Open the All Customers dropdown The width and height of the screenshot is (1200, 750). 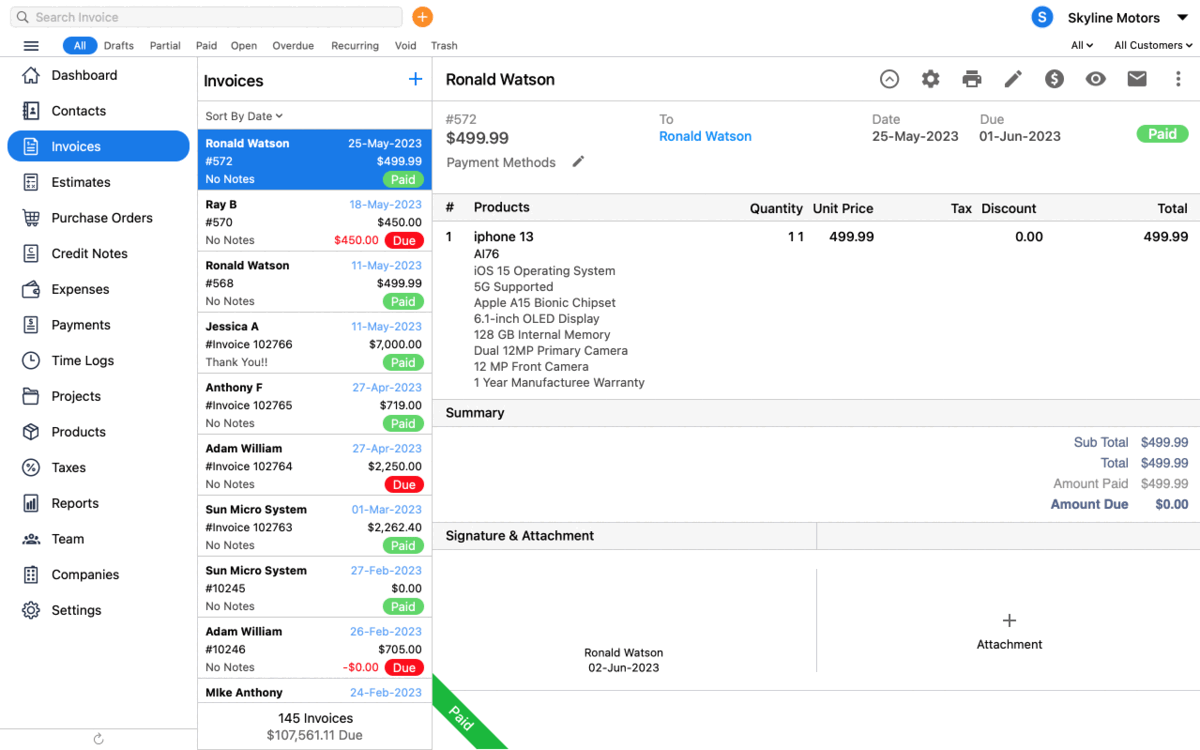pyautogui.click(x=1153, y=45)
